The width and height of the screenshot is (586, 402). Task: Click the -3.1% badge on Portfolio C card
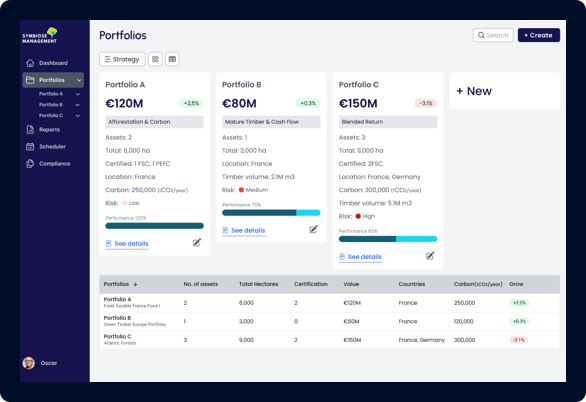(426, 103)
